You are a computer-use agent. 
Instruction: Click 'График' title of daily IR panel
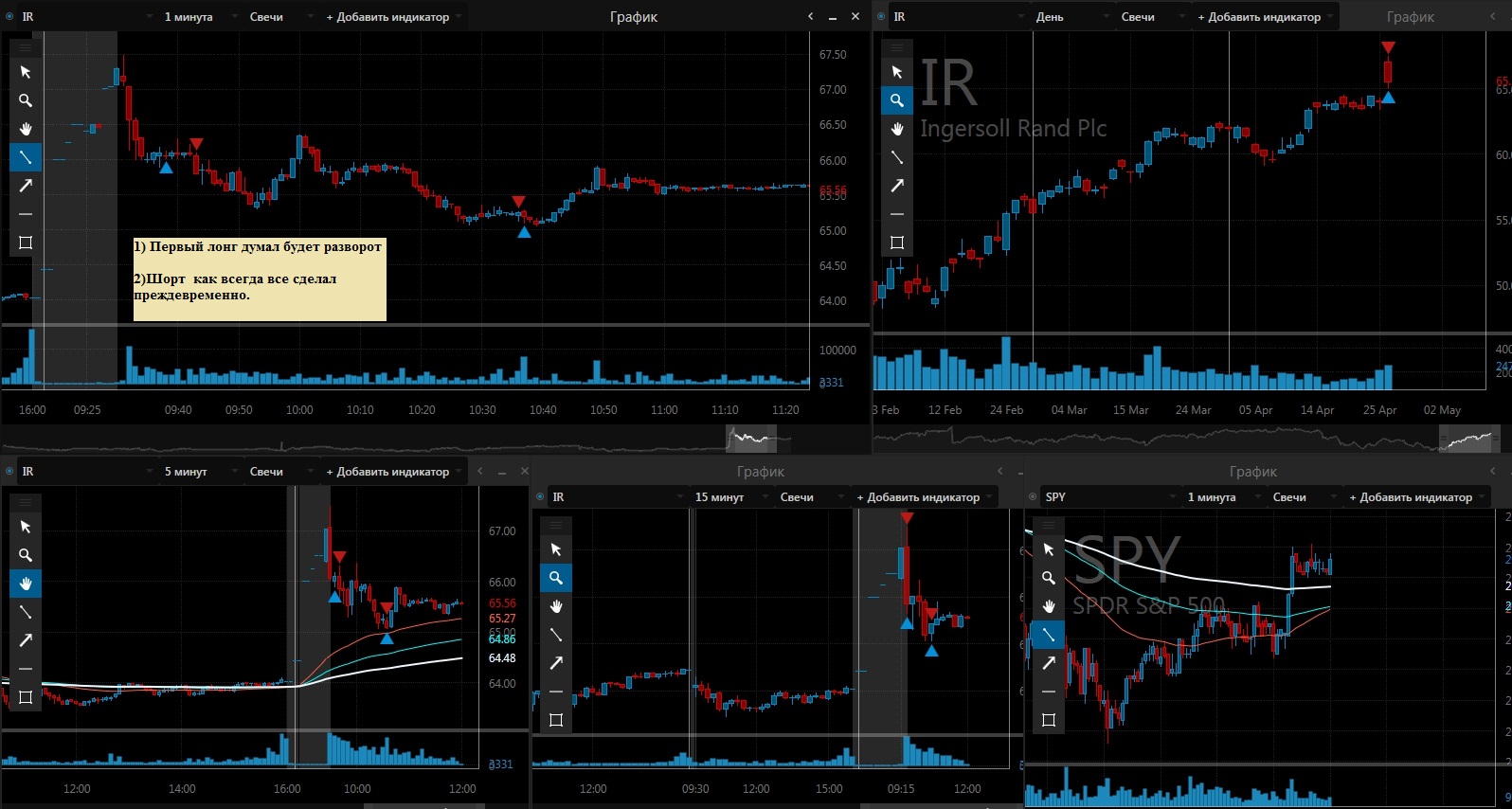tap(1411, 17)
